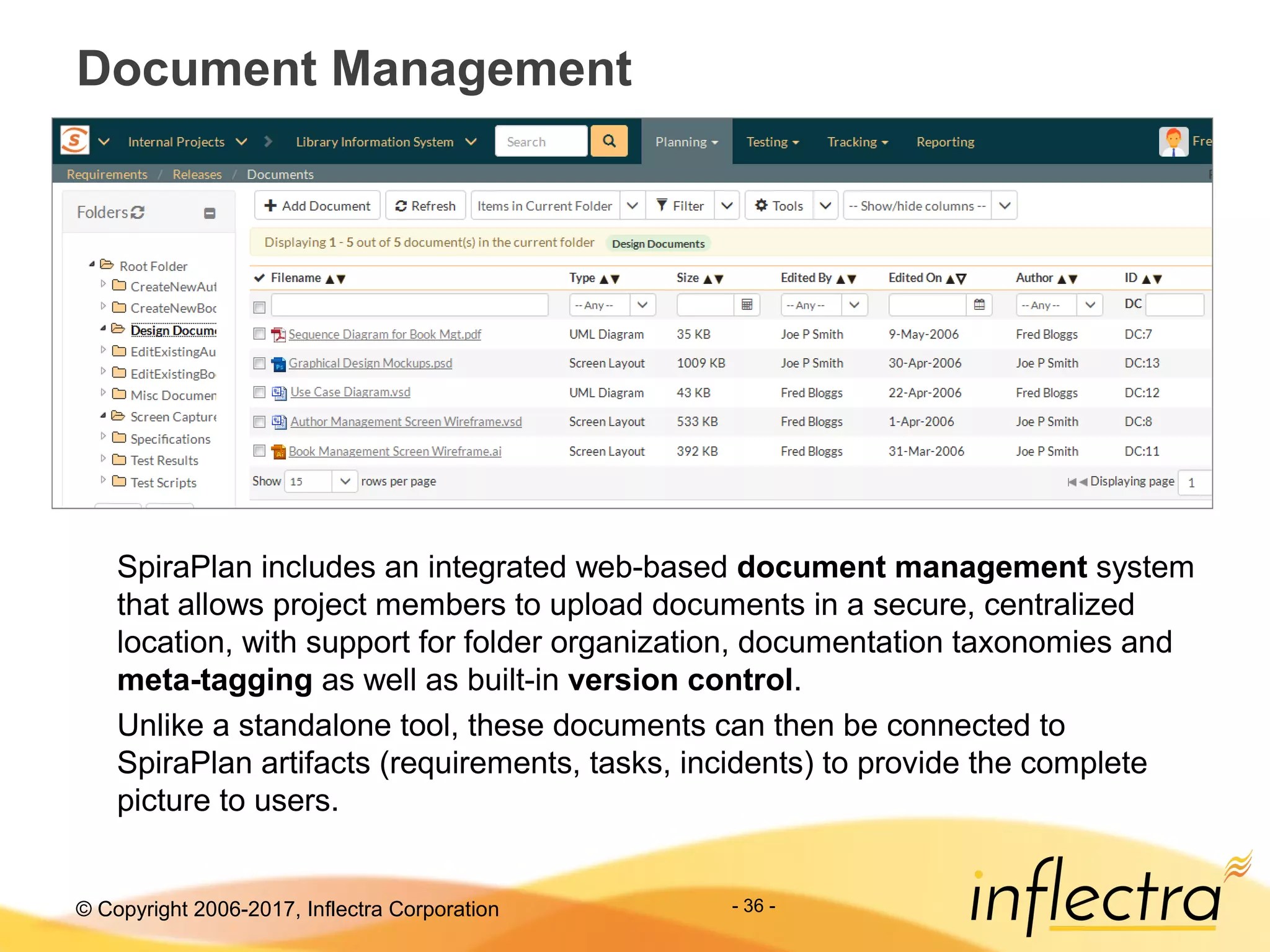The width and height of the screenshot is (1270, 952).
Task: Go to Requirements breadcrumb tab
Action: click(x=107, y=174)
